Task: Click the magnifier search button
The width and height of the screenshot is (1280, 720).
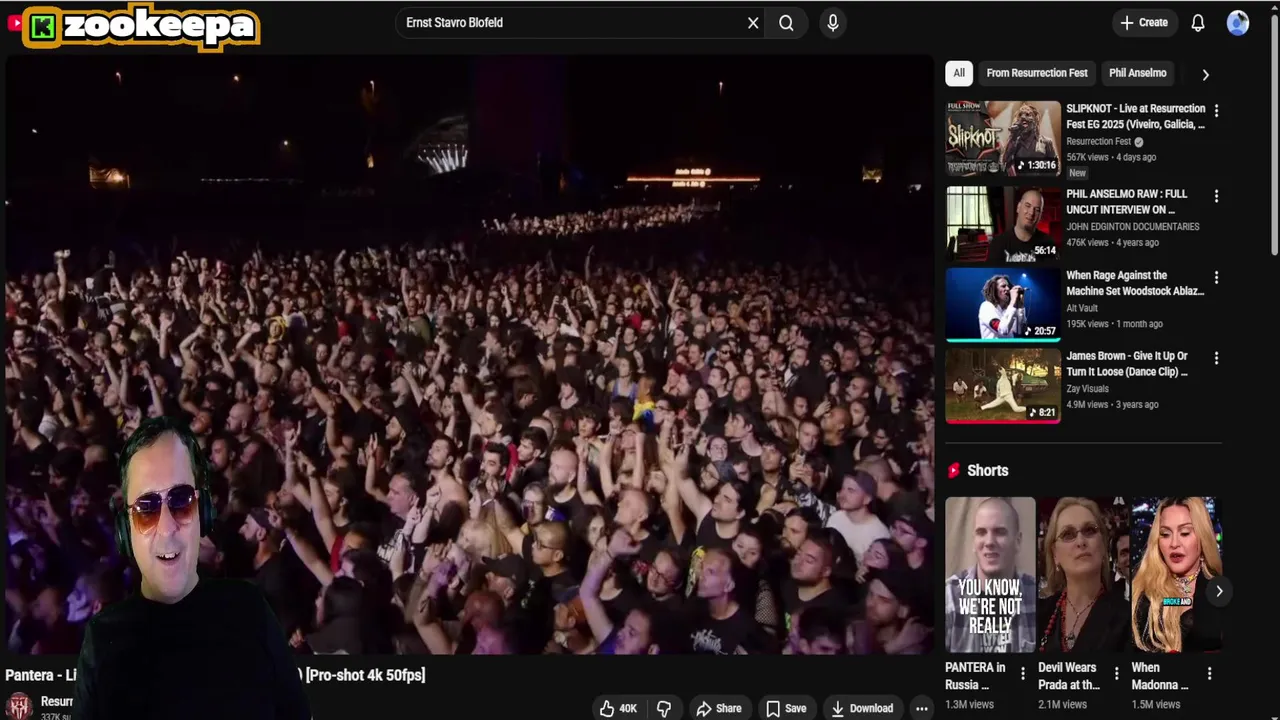Action: tap(786, 23)
